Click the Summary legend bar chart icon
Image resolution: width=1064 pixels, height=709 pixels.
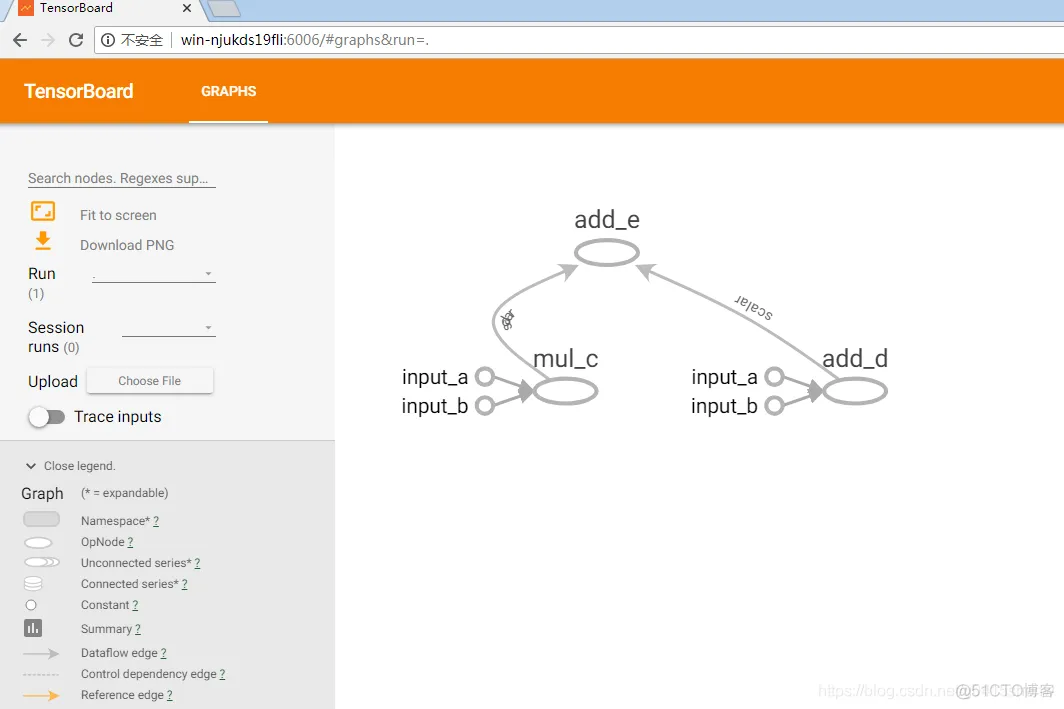click(x=33, y=628)
